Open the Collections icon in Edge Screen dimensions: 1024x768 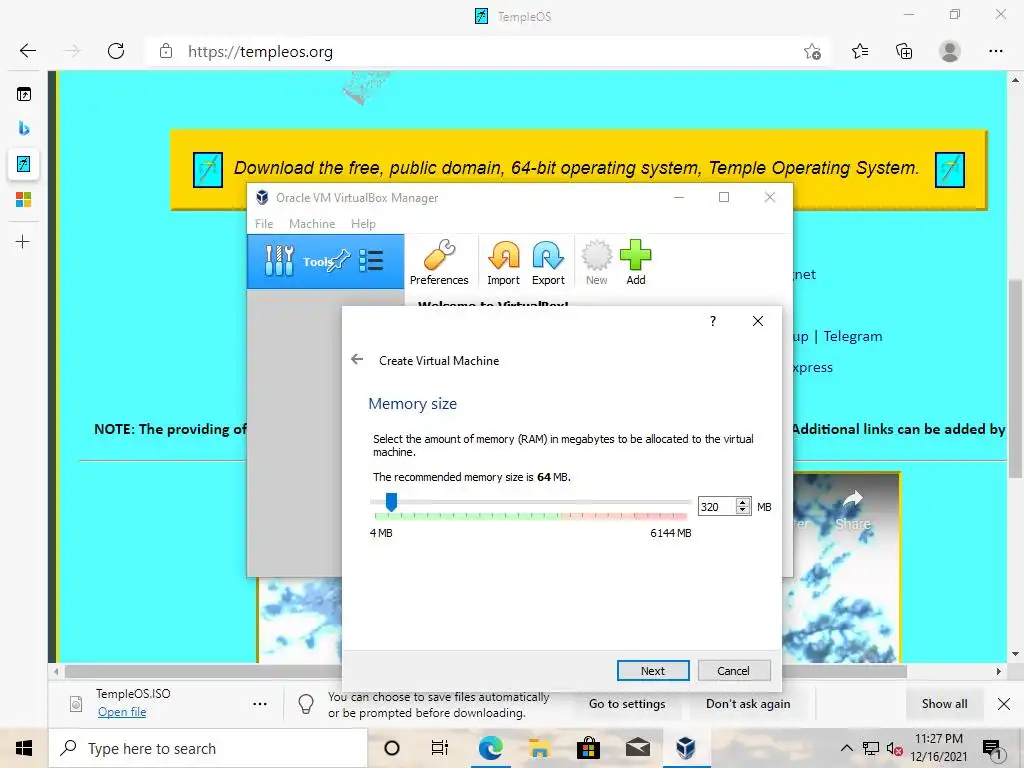pos(904,51)
